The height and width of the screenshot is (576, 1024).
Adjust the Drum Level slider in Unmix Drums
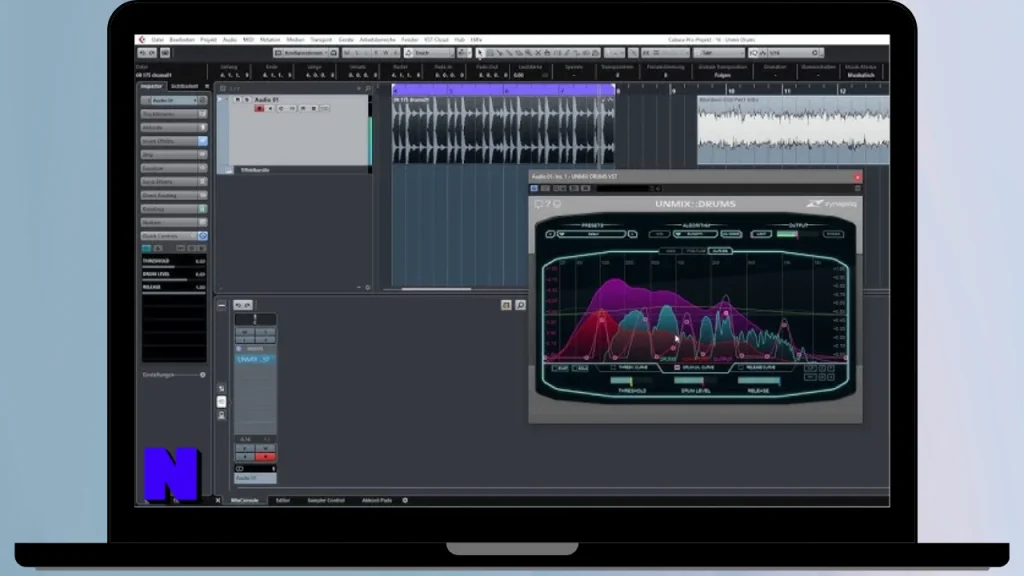[694, 380]
